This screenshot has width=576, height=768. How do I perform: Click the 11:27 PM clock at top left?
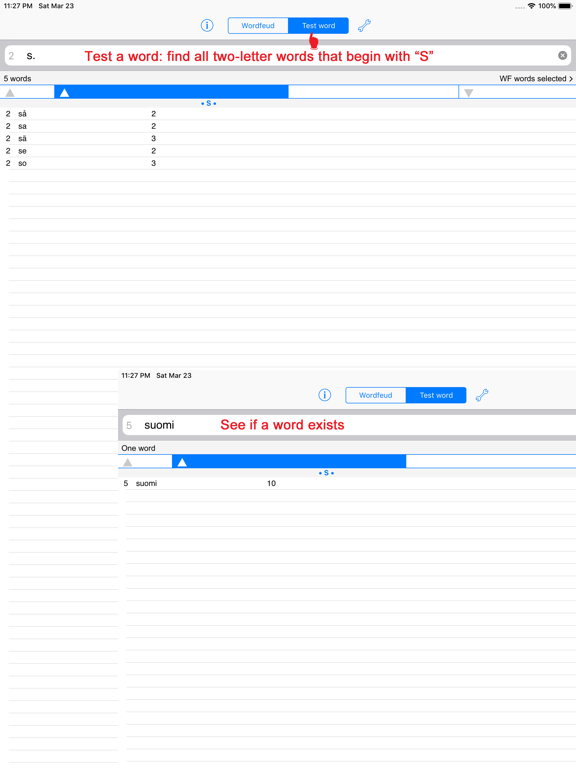click(x=18, y=6)
